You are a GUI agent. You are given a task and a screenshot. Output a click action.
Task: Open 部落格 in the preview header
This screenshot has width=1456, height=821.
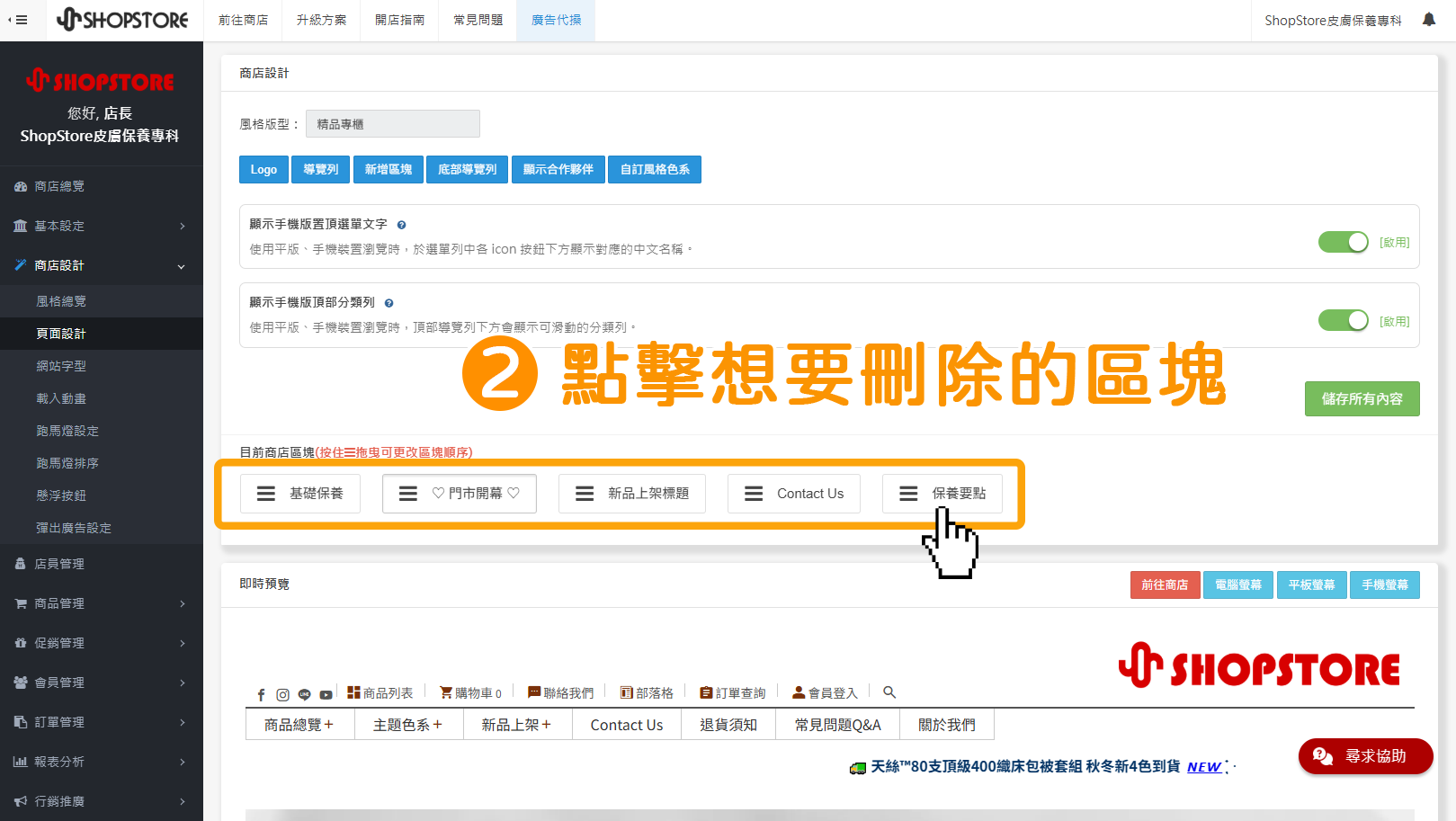point(647,692)
